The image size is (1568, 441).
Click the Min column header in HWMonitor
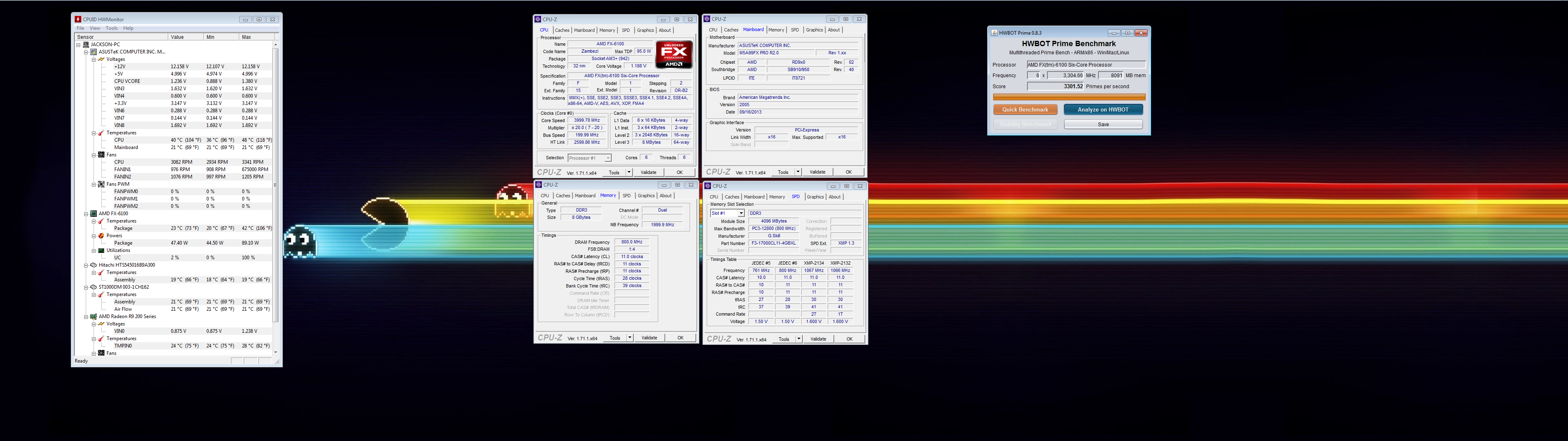pyautogui.click(x=221, y=37)
